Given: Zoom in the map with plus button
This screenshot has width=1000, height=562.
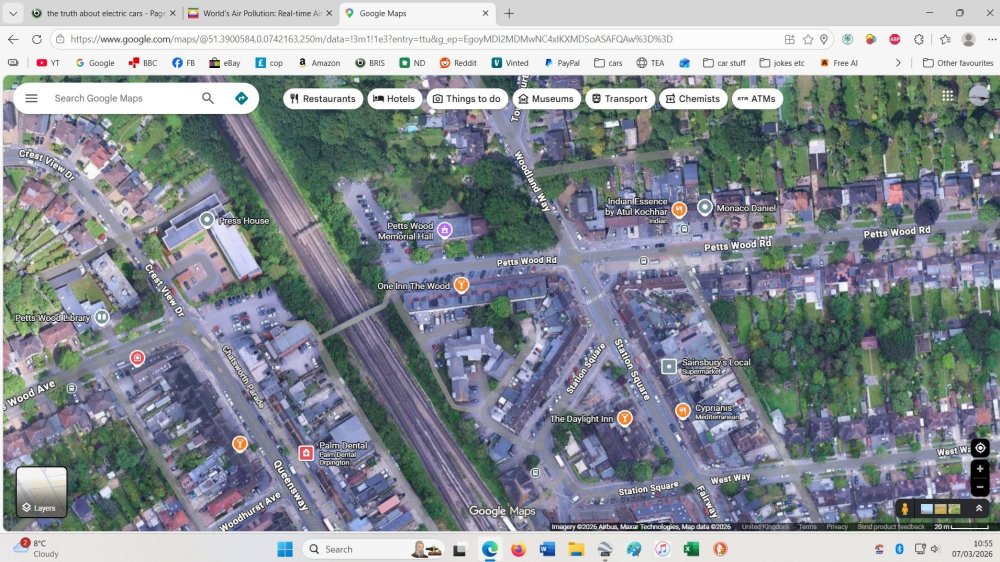Looking at the screenshot, I should click(980, 469).
